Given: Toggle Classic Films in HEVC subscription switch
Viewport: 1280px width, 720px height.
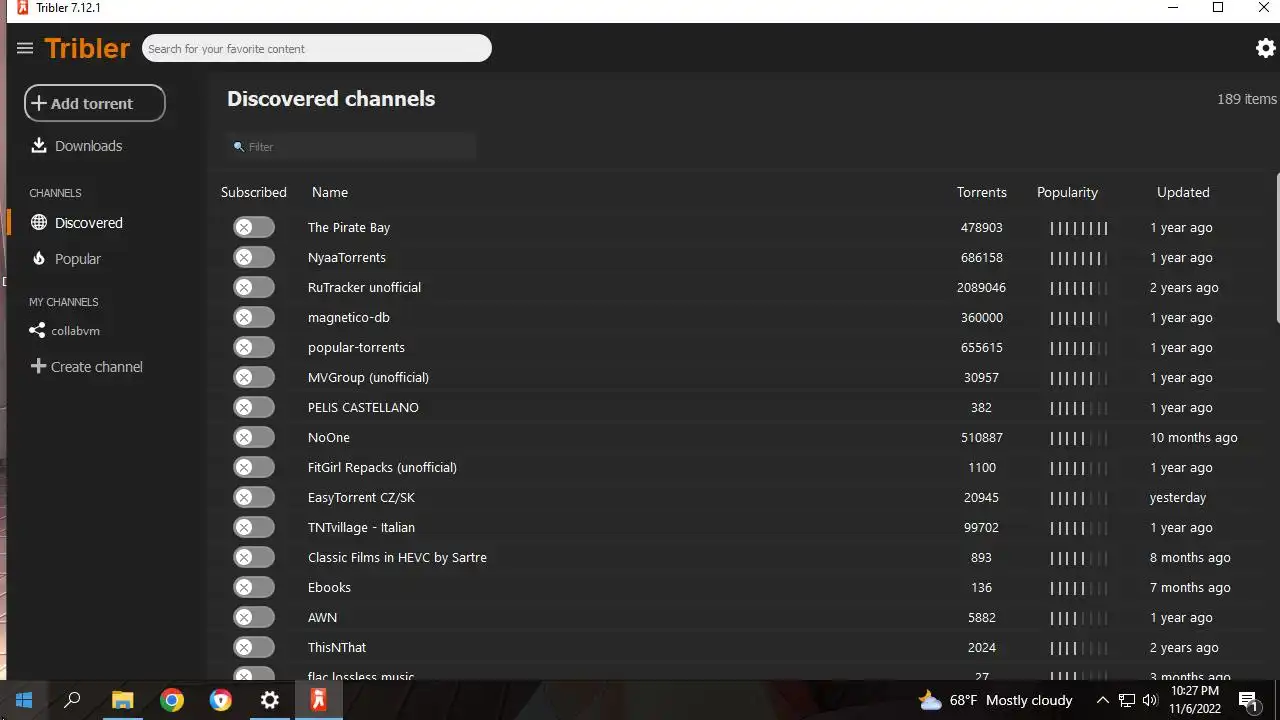Looking at the screenshot, I should 254,558.
